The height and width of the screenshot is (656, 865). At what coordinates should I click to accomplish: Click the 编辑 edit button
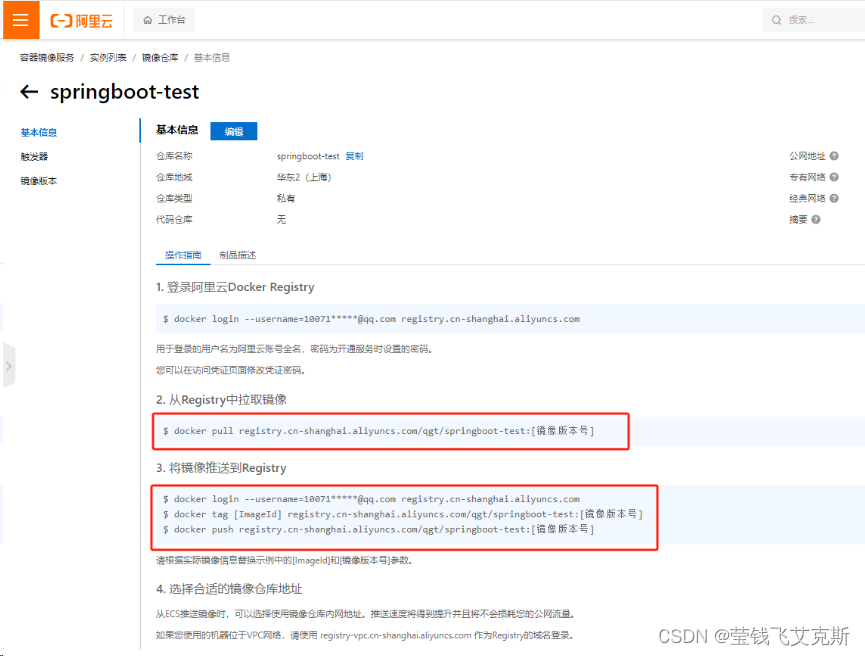pos(233,131)
